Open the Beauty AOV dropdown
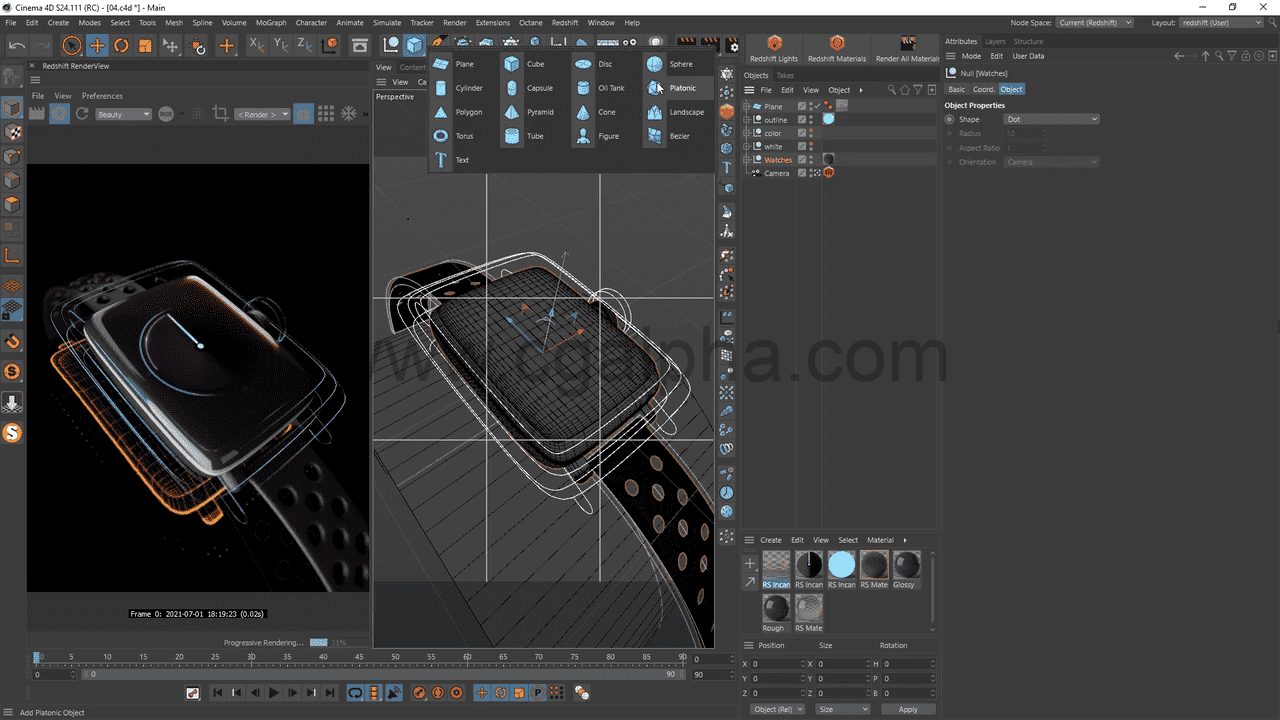 (123, 114)
